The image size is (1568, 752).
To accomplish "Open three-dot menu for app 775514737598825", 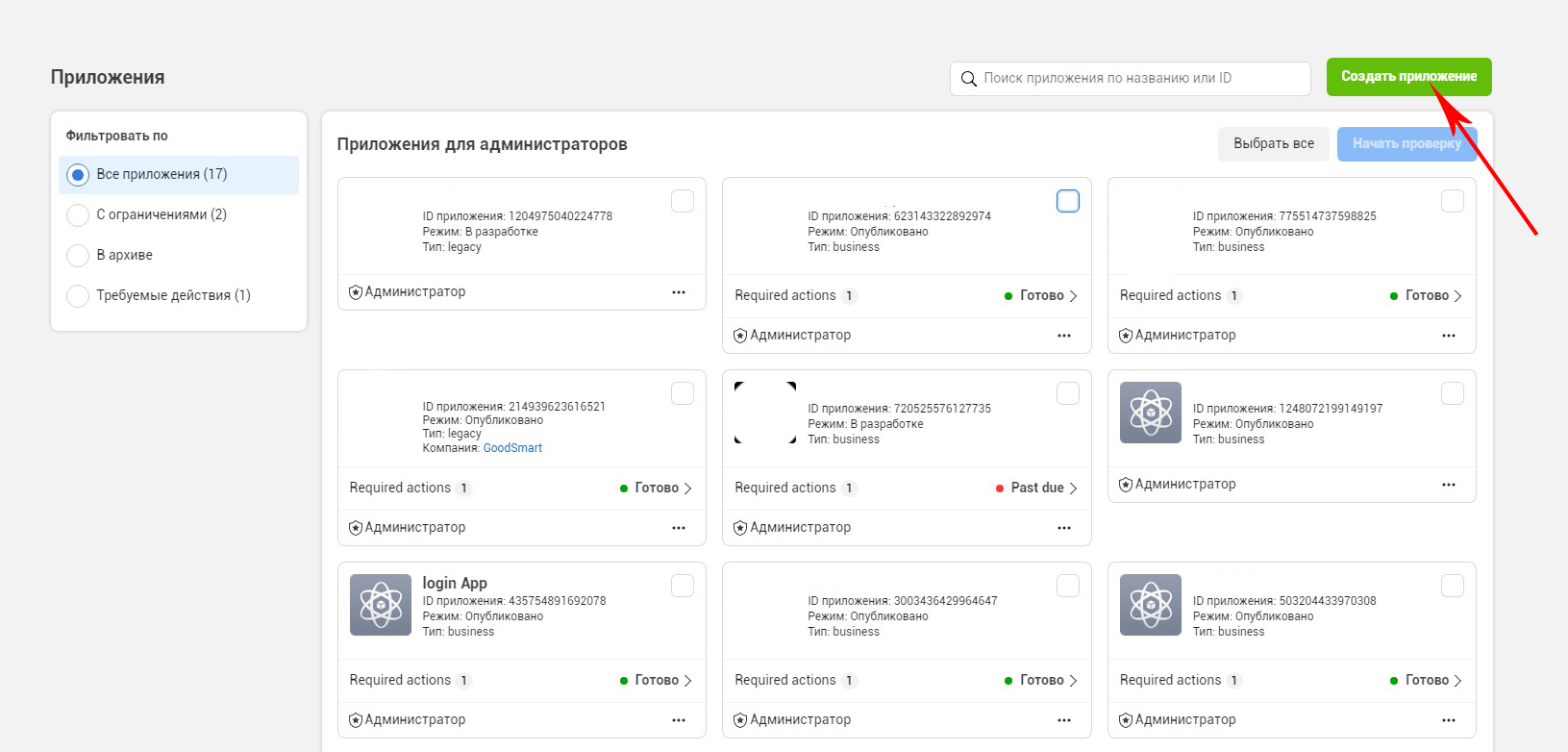I will pyautogui.click(x=1449, y=336).
